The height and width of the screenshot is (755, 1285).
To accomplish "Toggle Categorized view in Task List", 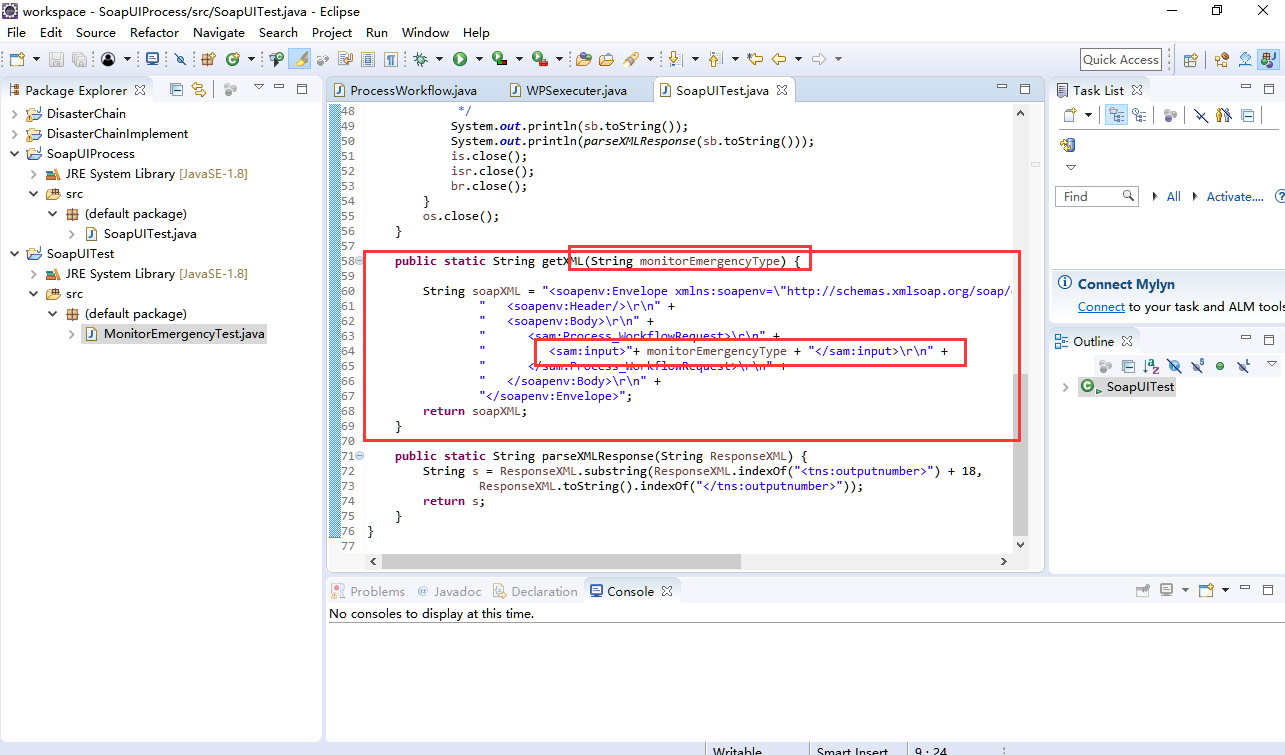I will point(1117,114).
